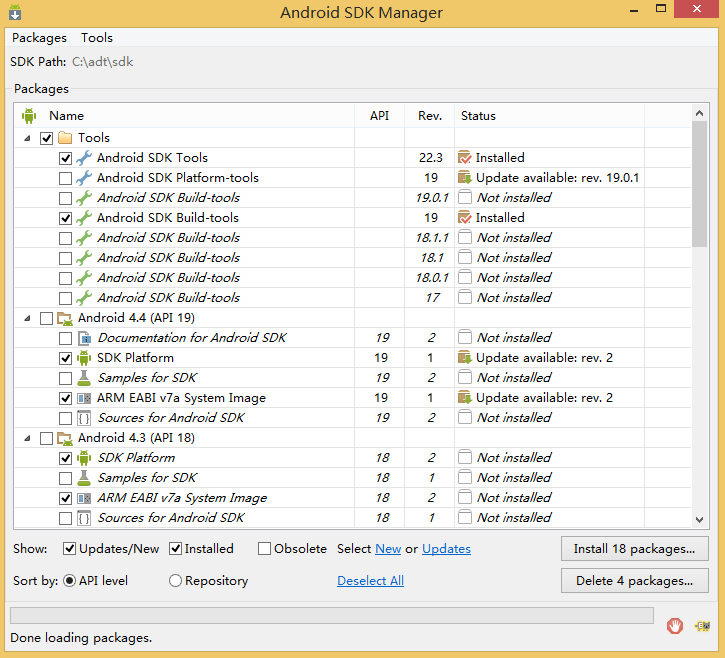
Task: Open the Packages menu
Action: 39,37
